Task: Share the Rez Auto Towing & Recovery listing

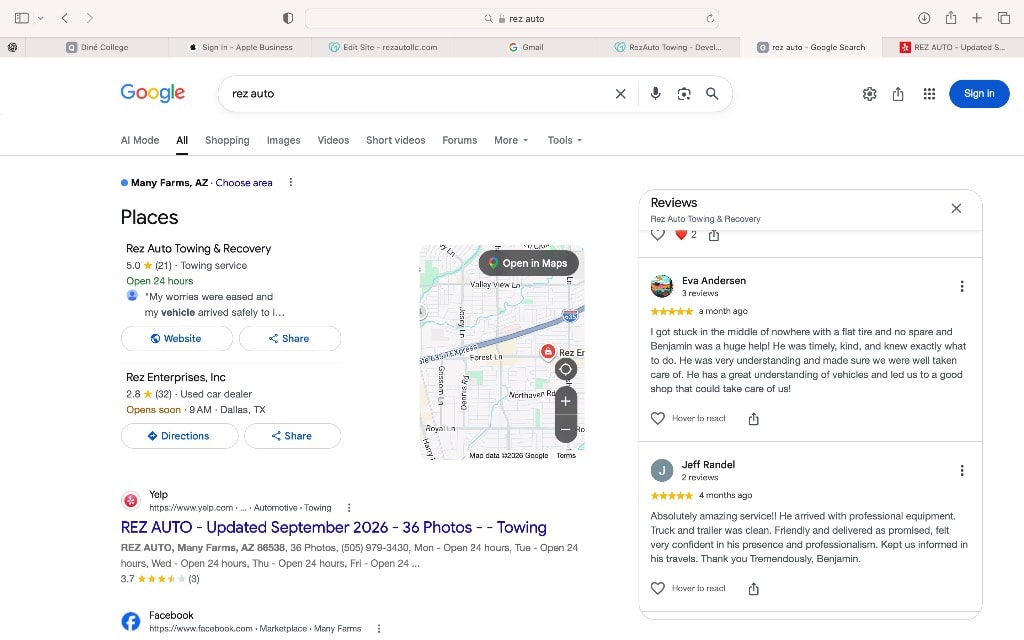Action: pos(289,338)
